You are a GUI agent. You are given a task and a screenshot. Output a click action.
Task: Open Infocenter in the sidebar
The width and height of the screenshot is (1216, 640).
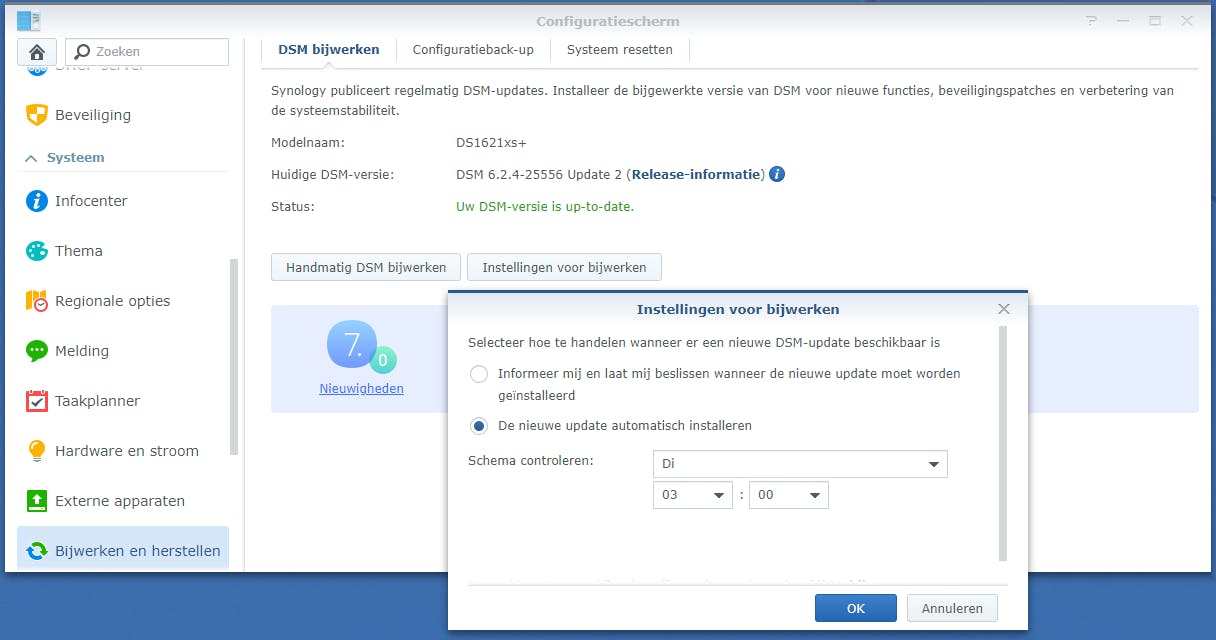[123, 201]
